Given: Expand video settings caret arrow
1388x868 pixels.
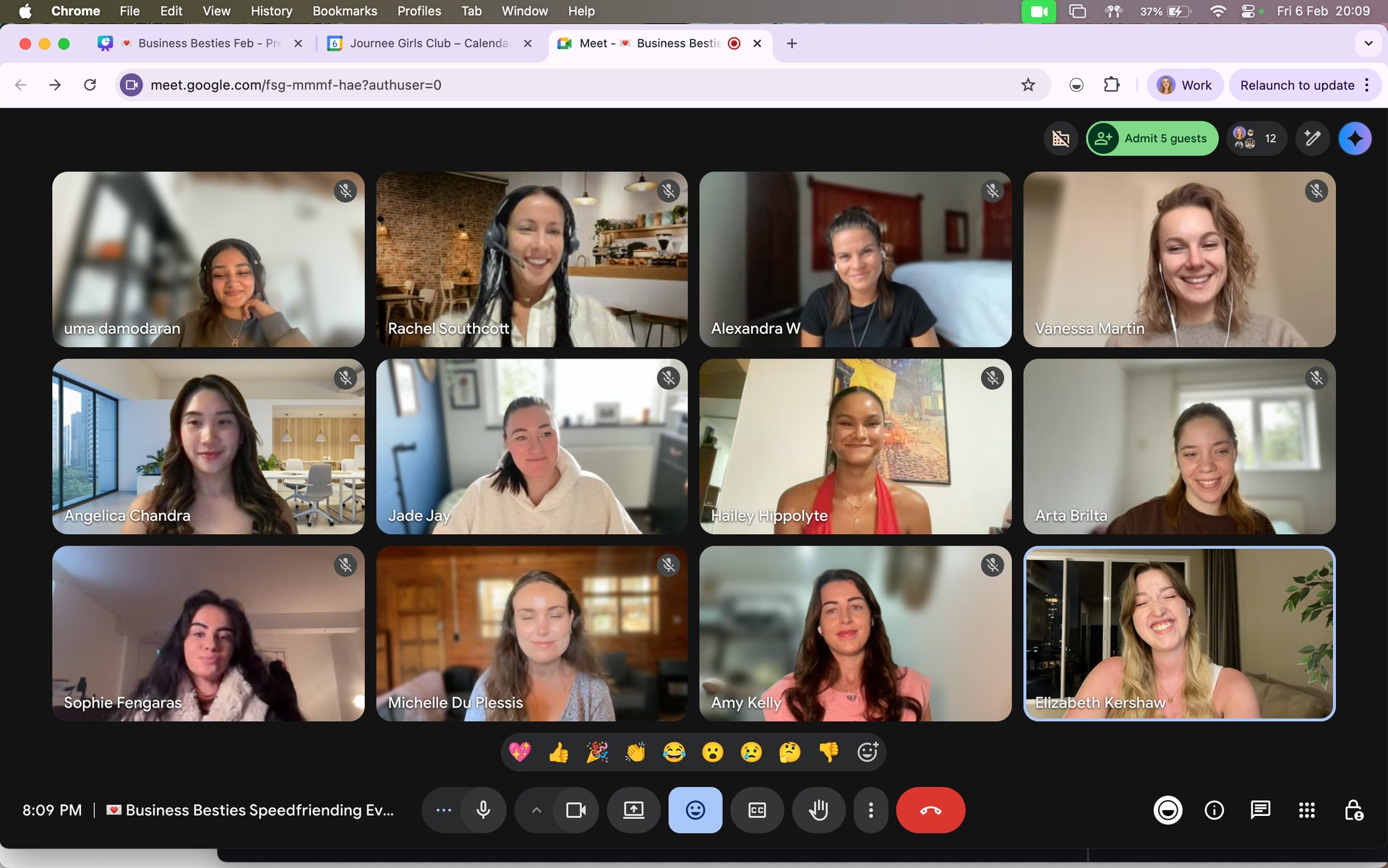Looking at the screenshot, I should [x=536, y=810].
